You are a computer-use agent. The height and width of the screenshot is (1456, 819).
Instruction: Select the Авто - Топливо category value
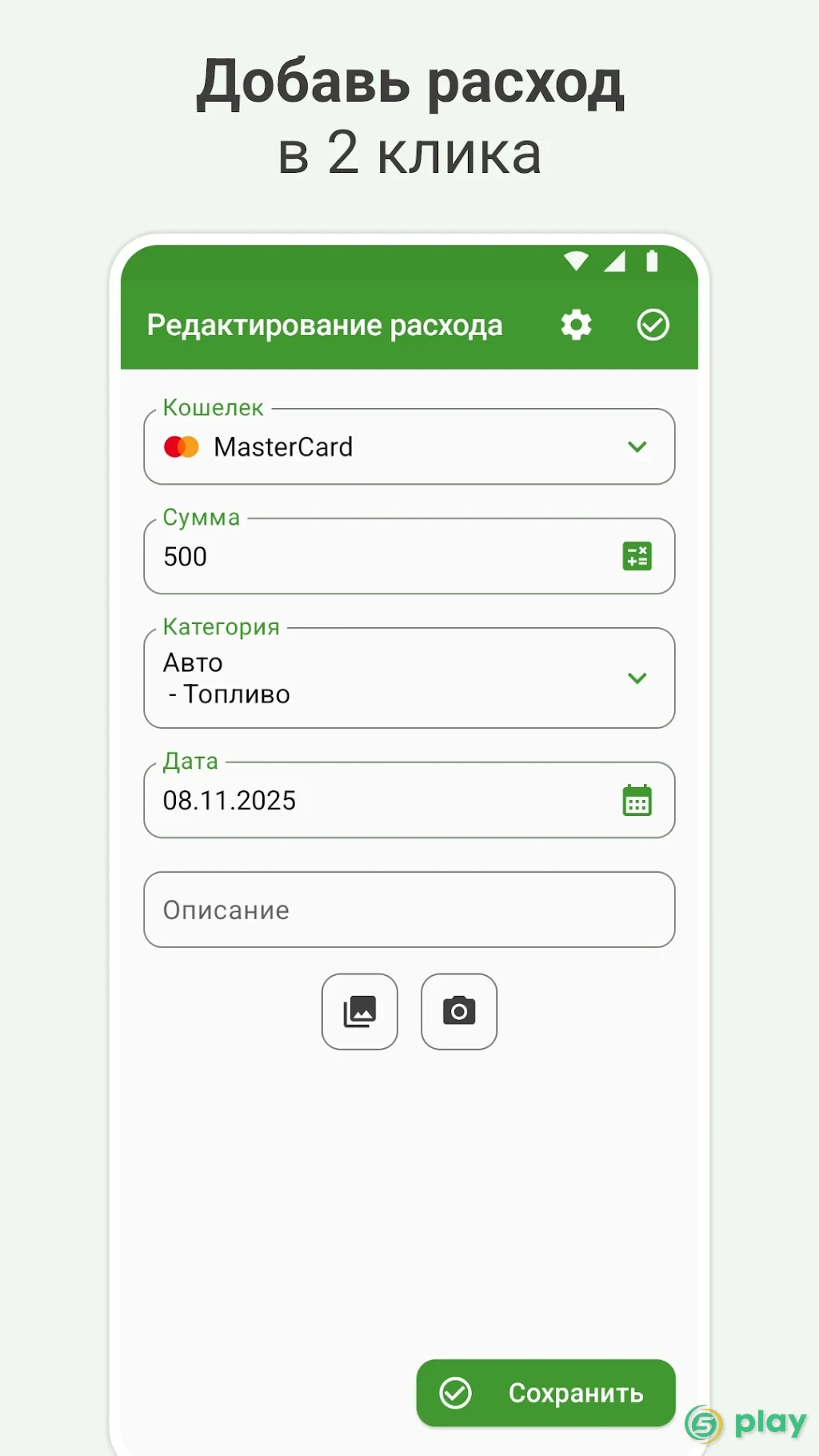(x=226, y=678)
